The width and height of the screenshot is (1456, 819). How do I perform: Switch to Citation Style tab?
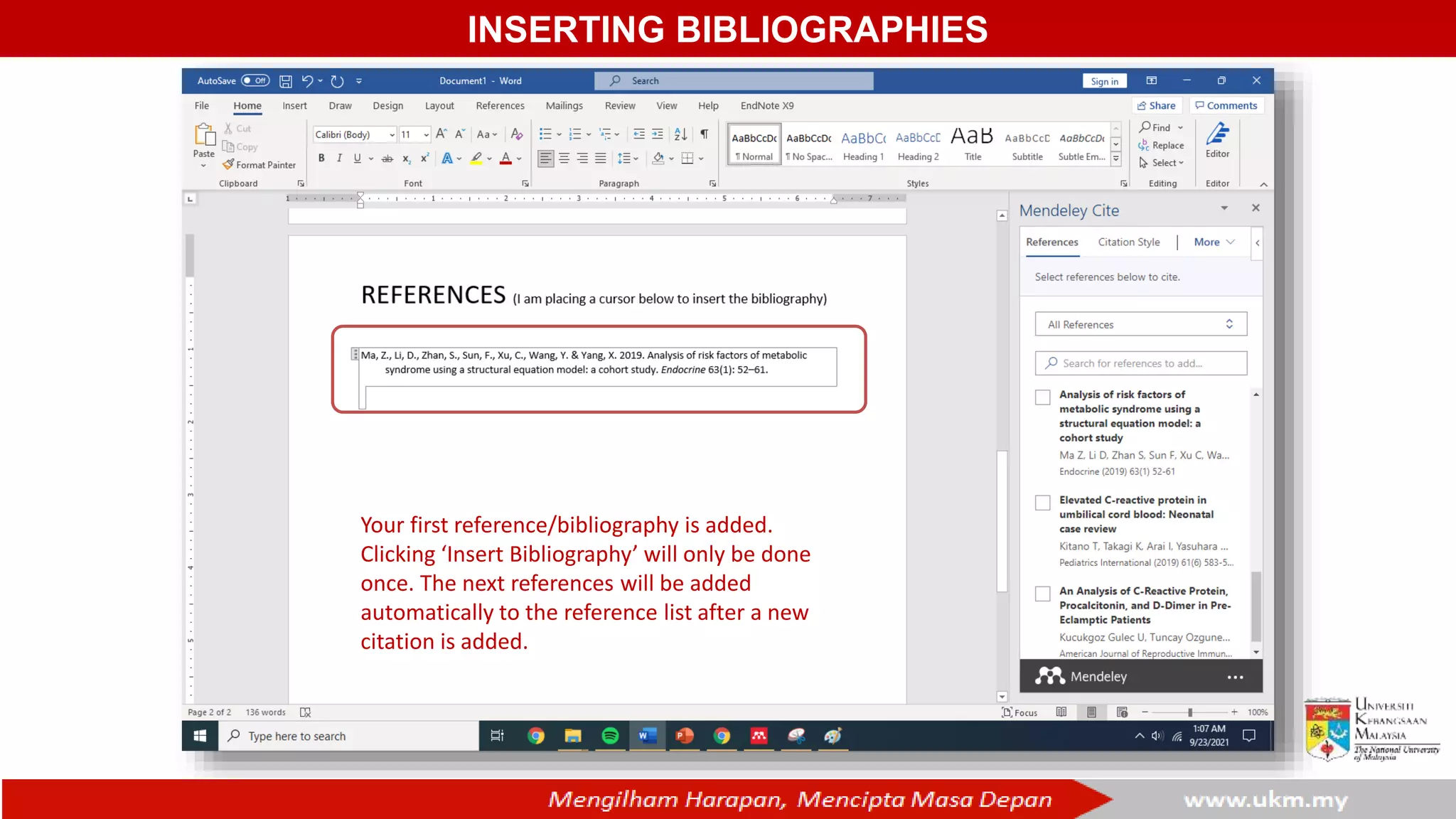point(1128,242)
